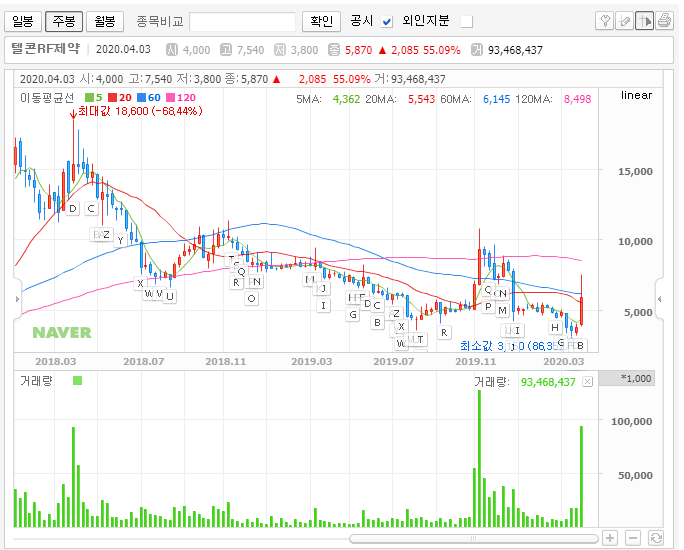The width and height of the screenshot is (684, 550).
Task: Switch to 주봉 weekly candles
Action: click(64, 21)
